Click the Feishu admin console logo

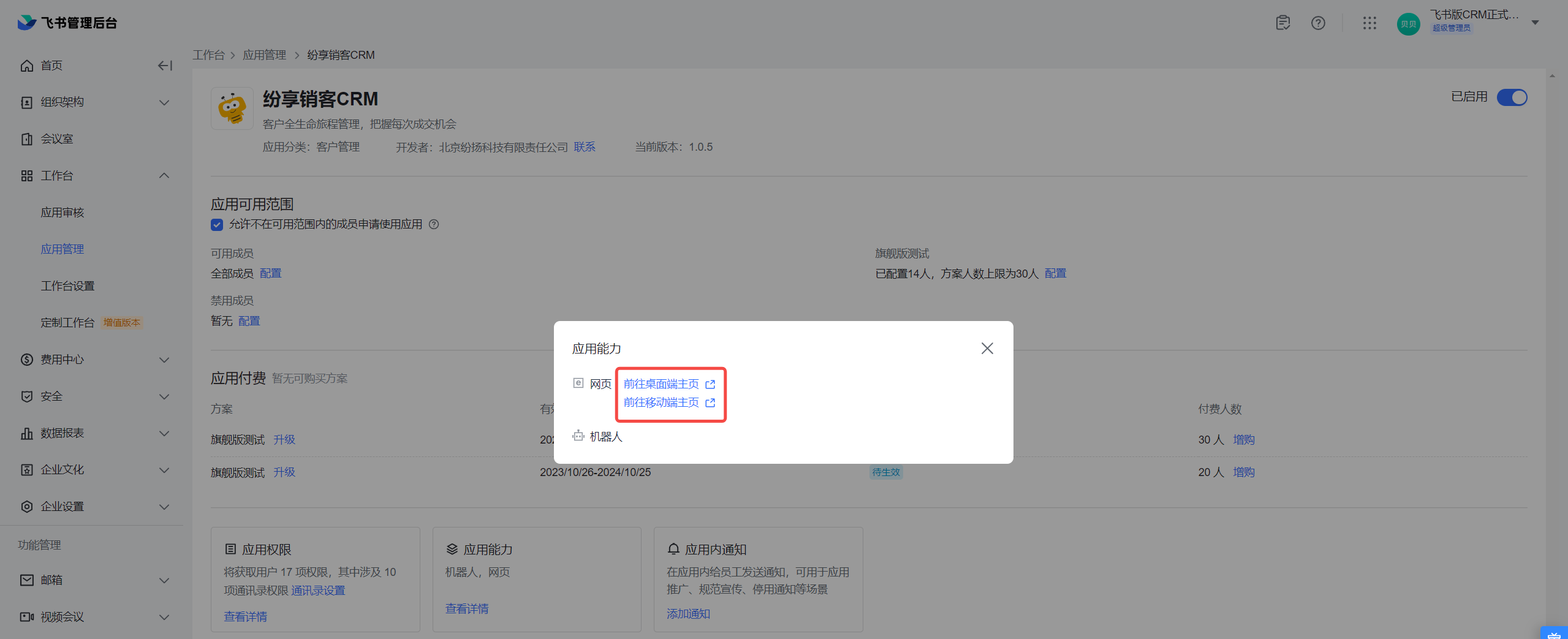(67, 23)
